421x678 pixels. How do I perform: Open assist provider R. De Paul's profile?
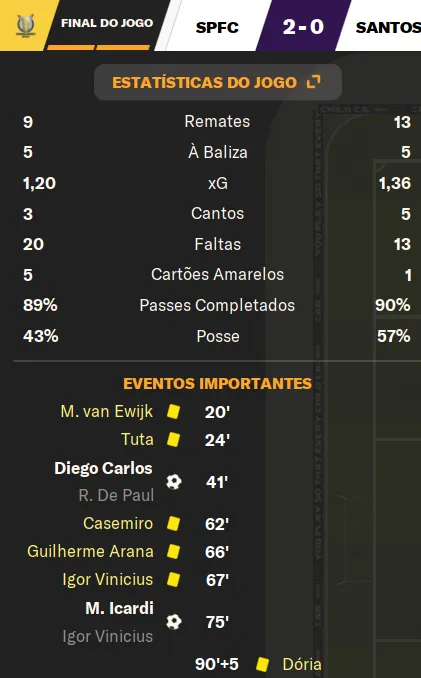(x=116, y=496)
